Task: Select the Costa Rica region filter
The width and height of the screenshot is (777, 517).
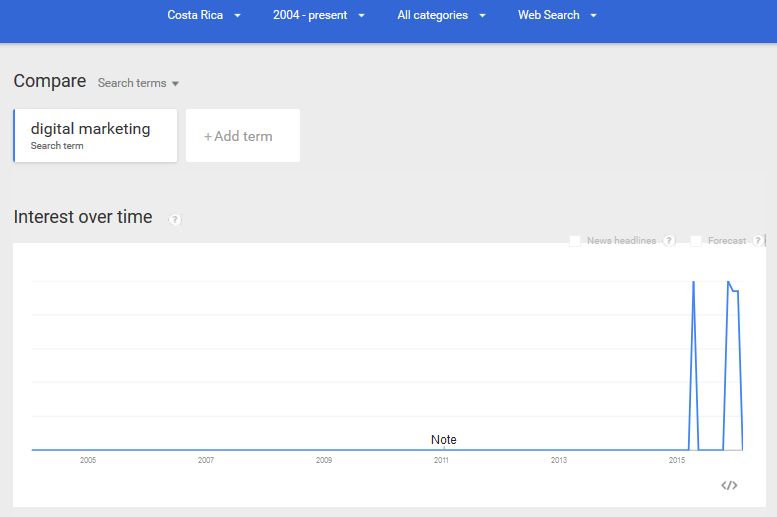Action: coord(195,15)
